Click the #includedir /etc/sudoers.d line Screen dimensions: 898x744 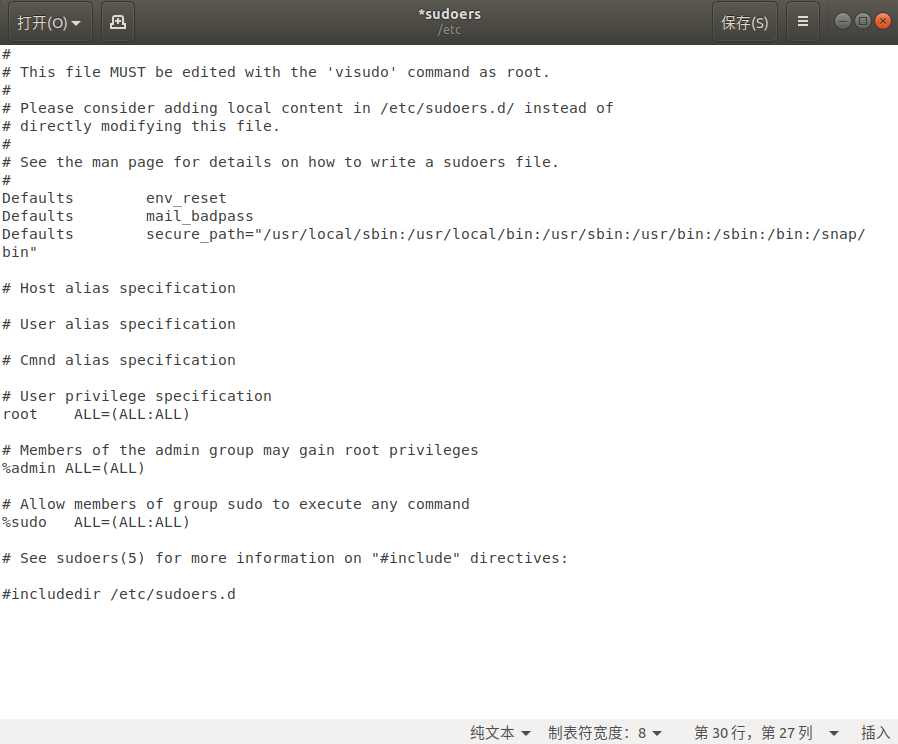point(119,594)
